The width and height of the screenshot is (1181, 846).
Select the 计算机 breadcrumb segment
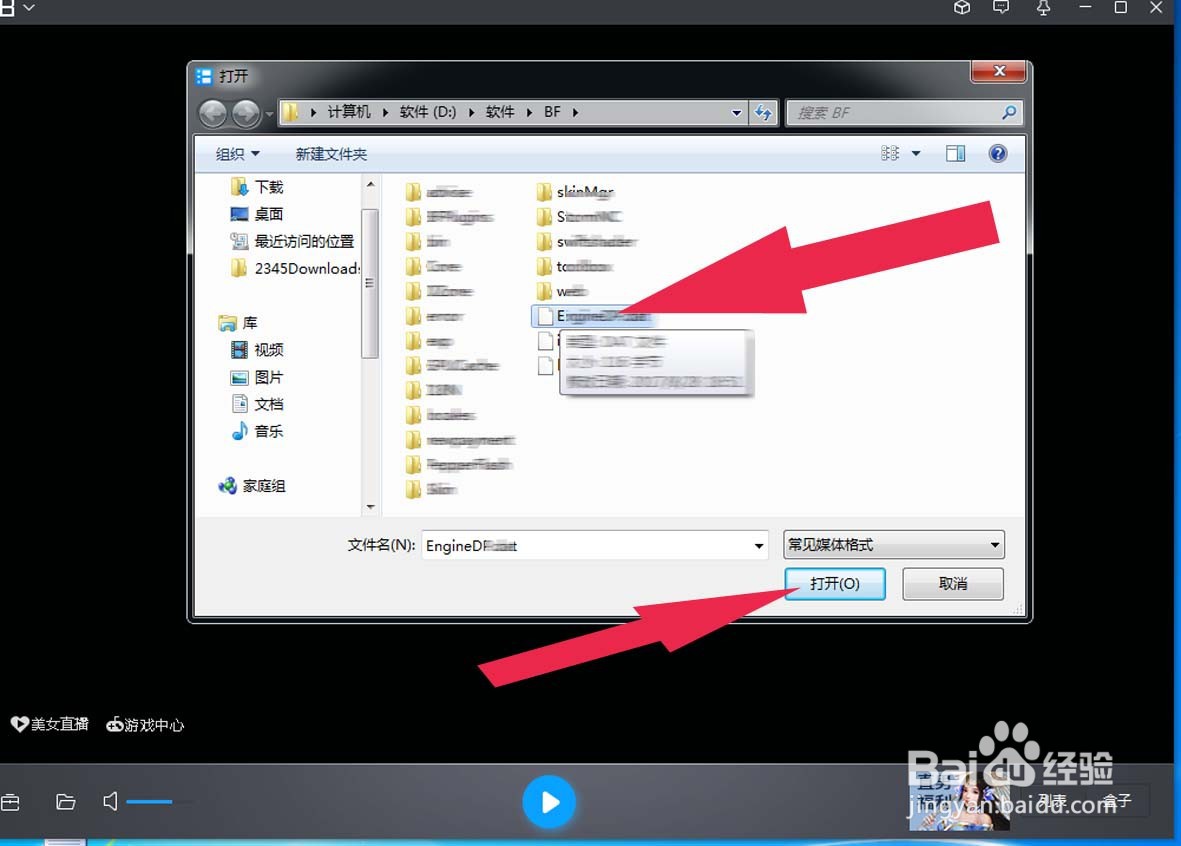349,112
